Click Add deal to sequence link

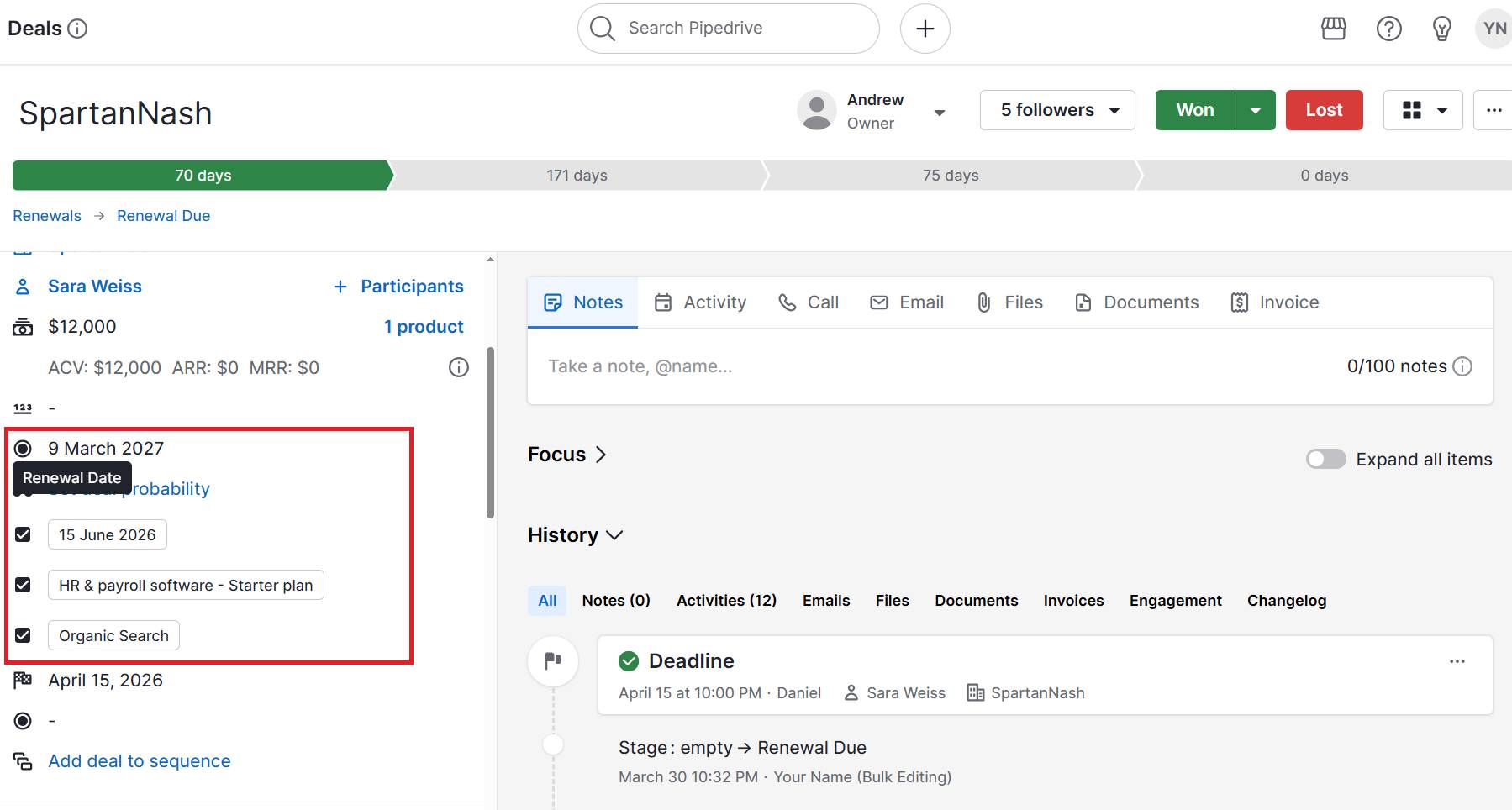[x=140, y=761]
